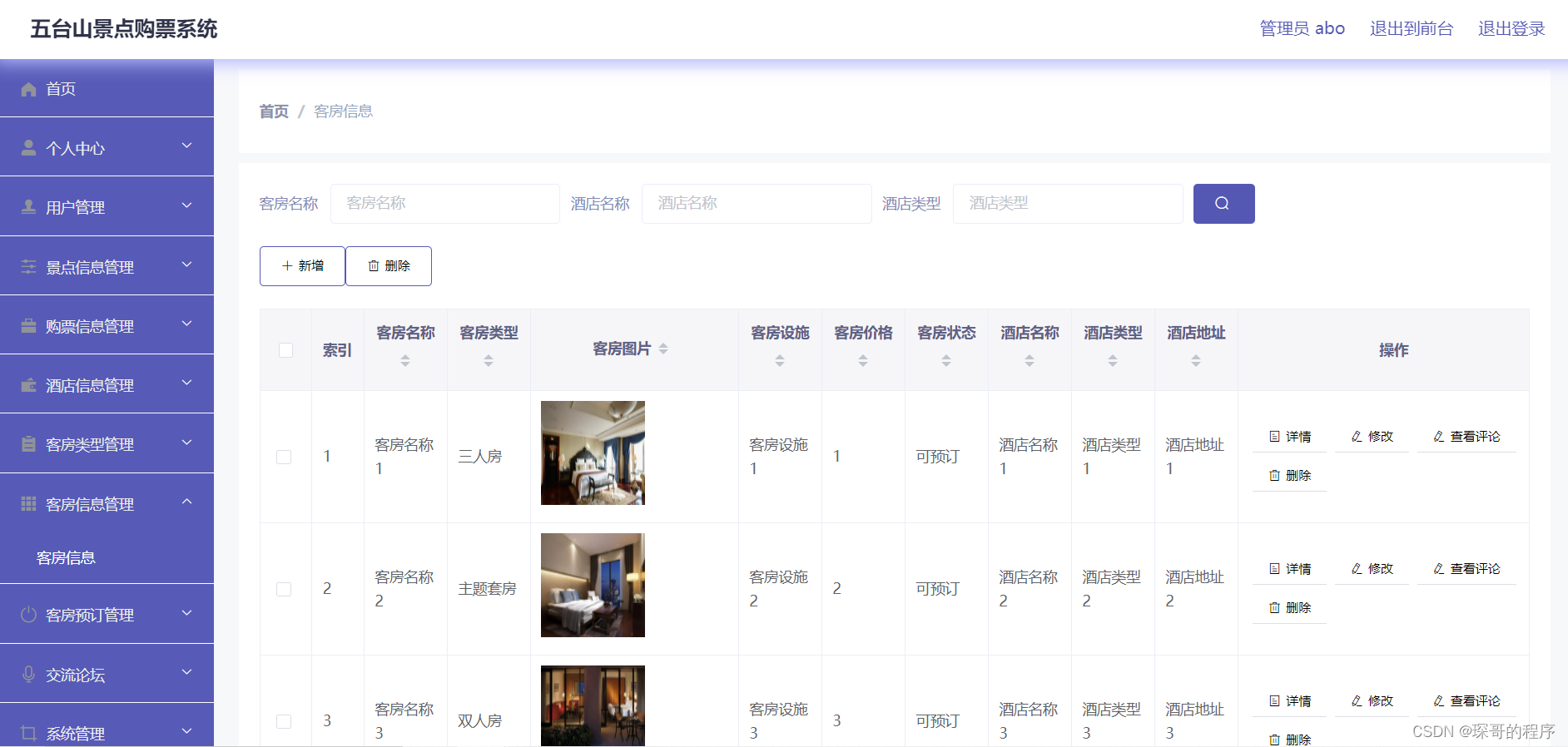1568x747 pixels.
Task: Open the room photo of 双人房 row
Action: pyautogui.click(x=593, y=705)
